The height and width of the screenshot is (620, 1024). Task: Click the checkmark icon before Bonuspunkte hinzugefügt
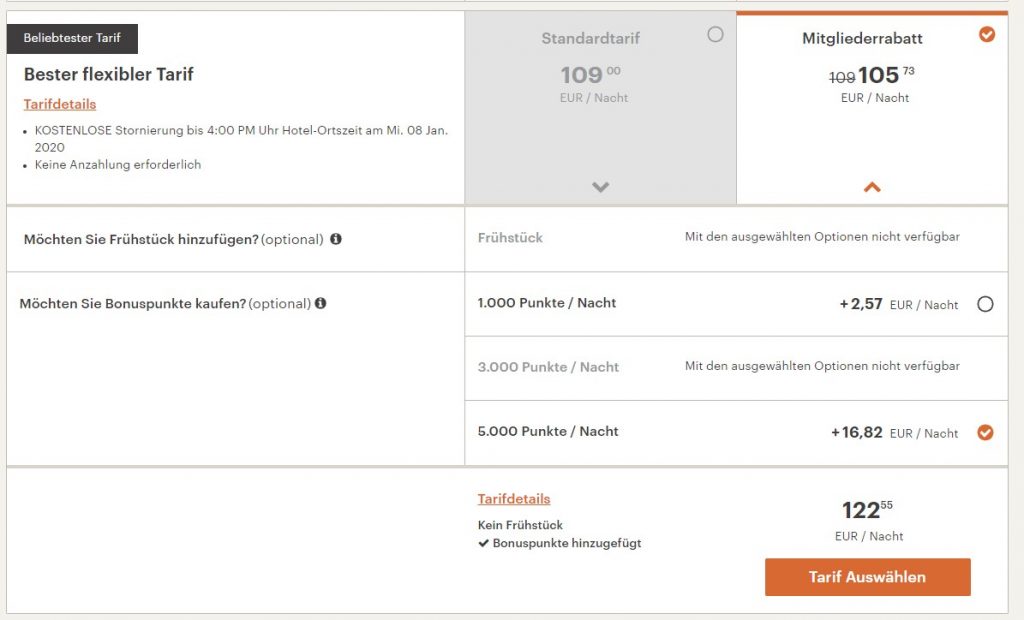click(x=483, y=544)
